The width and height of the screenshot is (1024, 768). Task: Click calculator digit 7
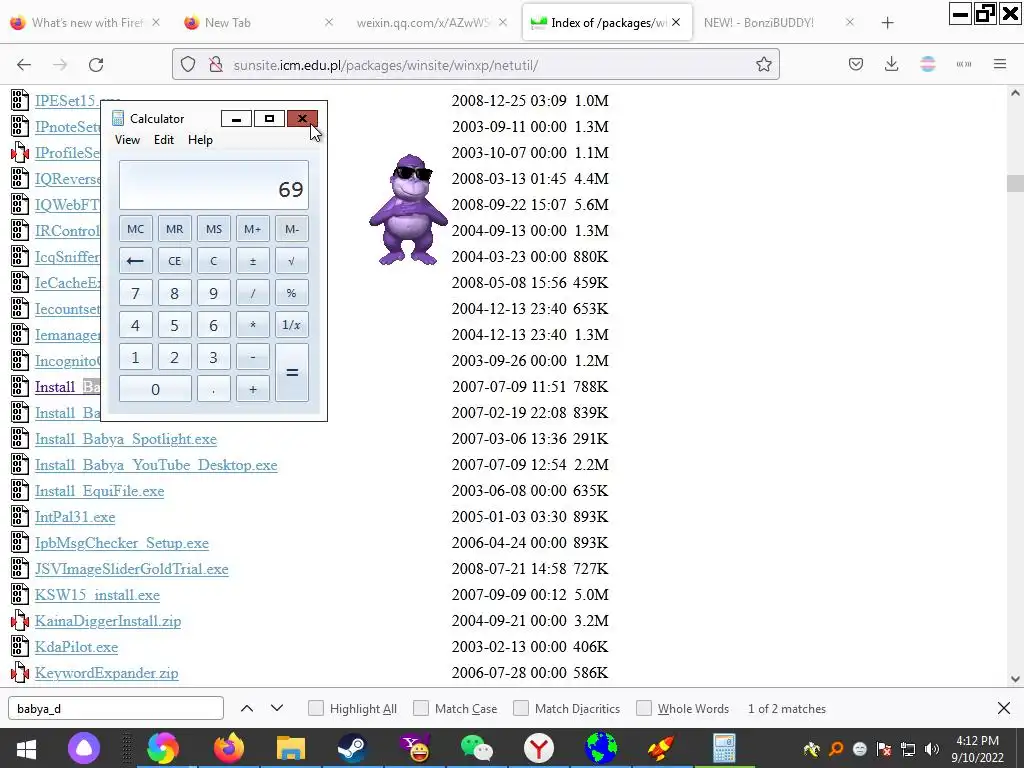click(136, 293)
